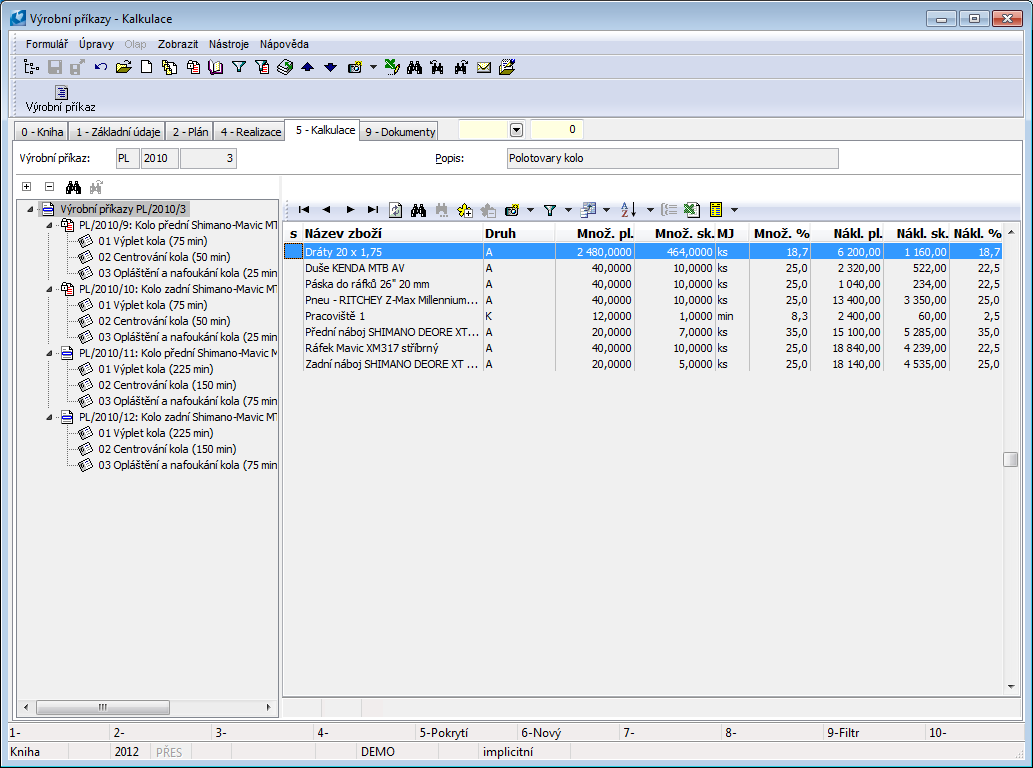1033x768 pixels.
Task: Open the Nástroje menu
Action: [228, 44]
